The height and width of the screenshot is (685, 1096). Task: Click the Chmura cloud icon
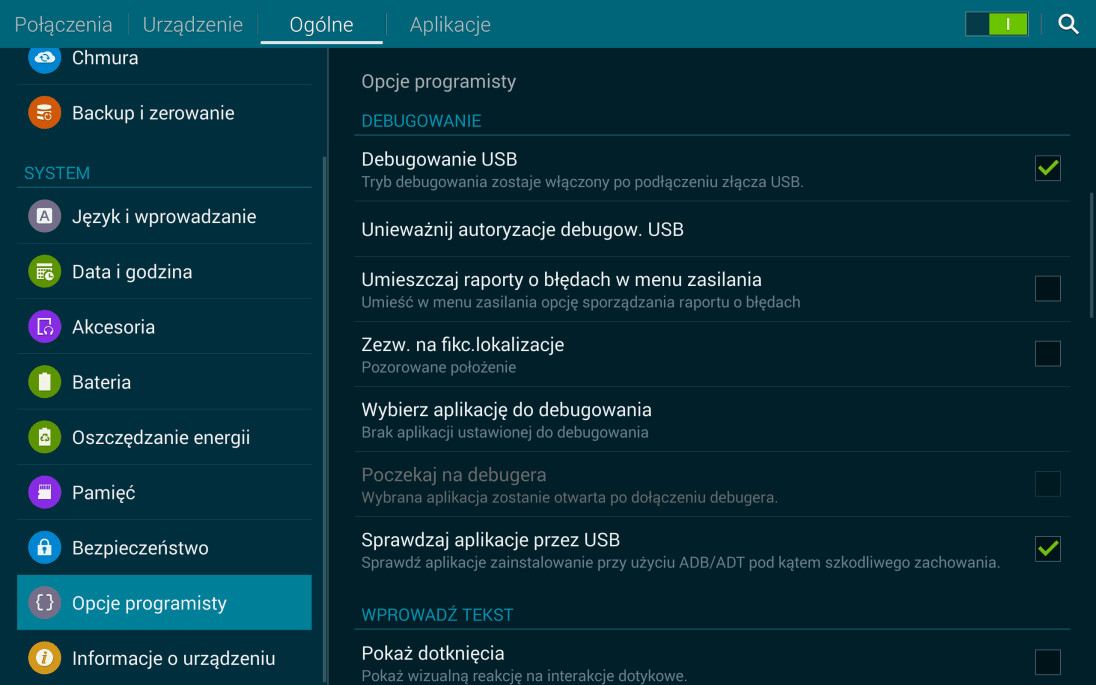45,57
